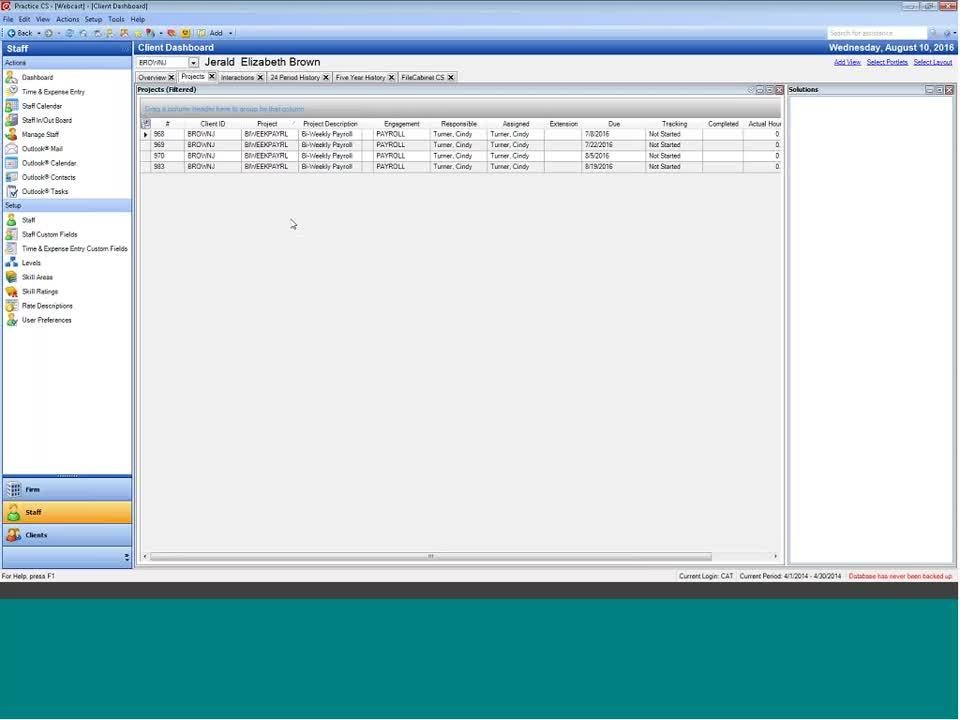Open Outlook Mail from sidebar
The height and width of the screenshot is (720, 960).
coord(42,149)
